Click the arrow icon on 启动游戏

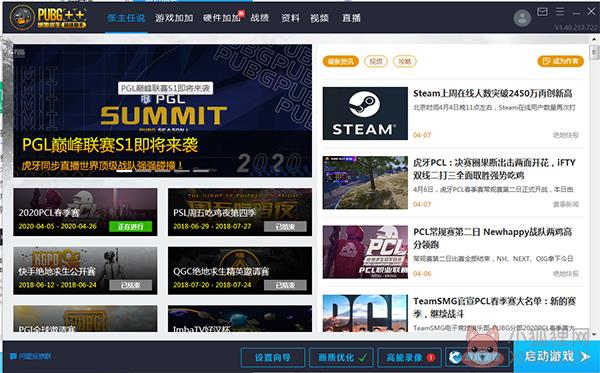[x=585, y=357]
